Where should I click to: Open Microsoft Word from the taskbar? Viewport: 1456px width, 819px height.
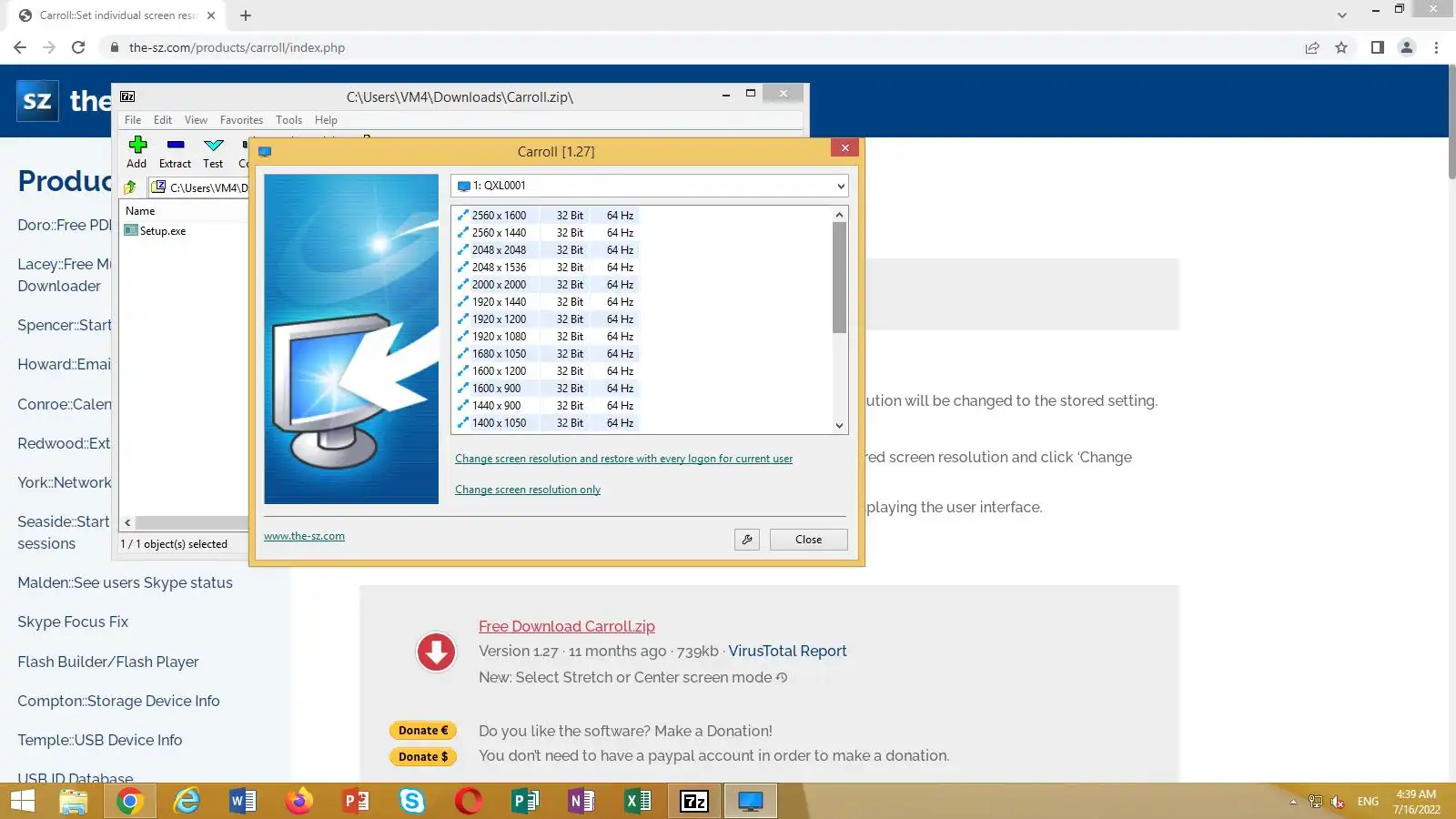243,801
